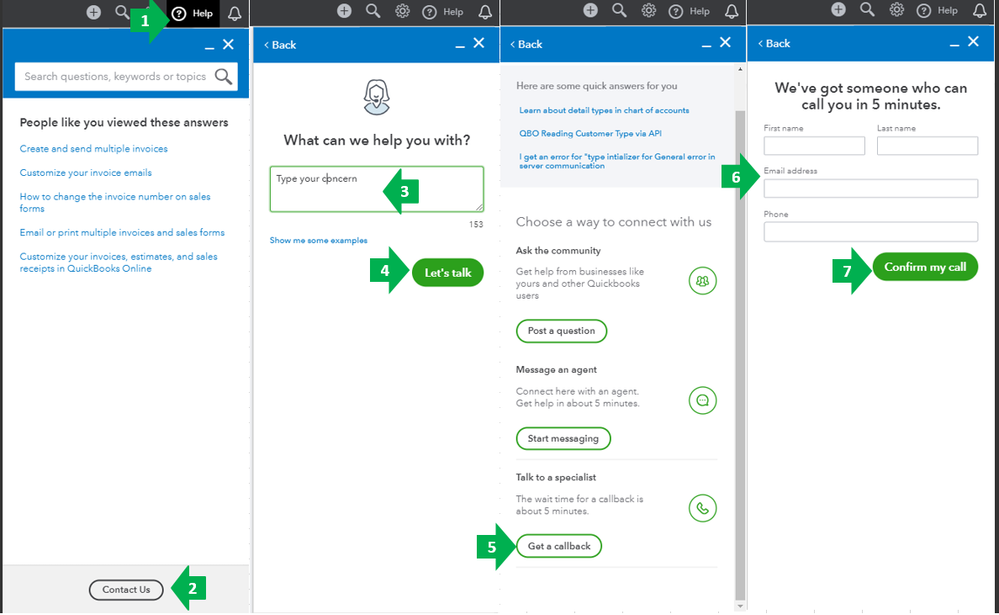Click scrollbar up arrow in third panel
Image resolution: width=999 pixels, height=615 pixels.
[740, 69]
